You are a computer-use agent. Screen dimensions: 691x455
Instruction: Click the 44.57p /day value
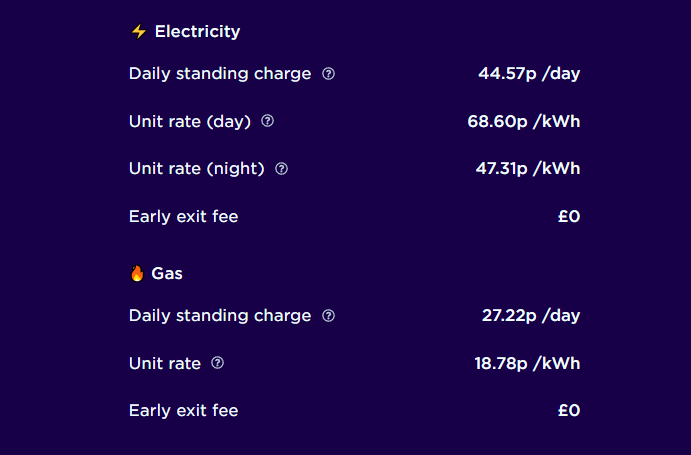coord(529,74)
